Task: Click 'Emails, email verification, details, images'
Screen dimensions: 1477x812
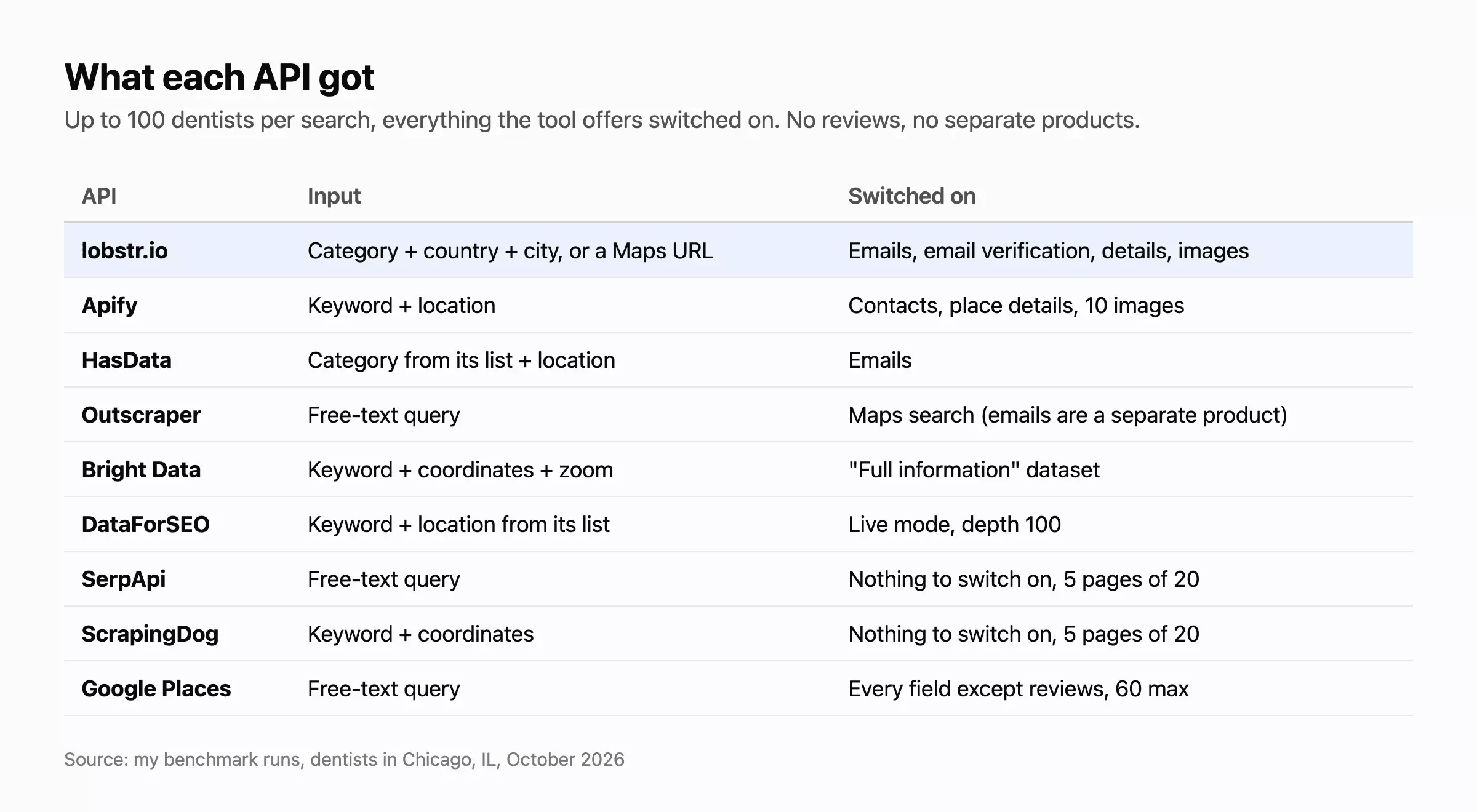Action: click(x=1049, y=251)
